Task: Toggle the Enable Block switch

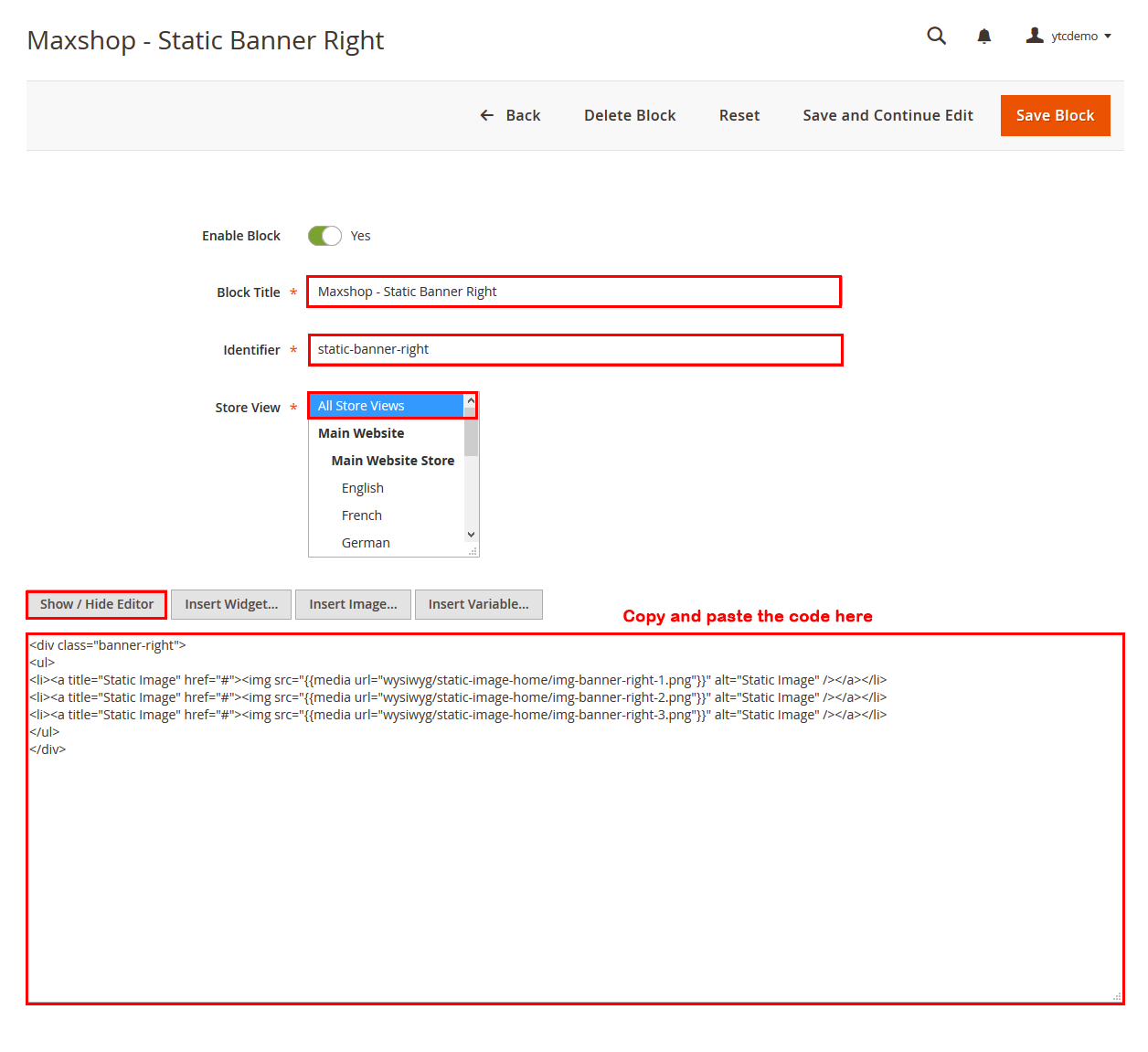Action: point(324,236)
